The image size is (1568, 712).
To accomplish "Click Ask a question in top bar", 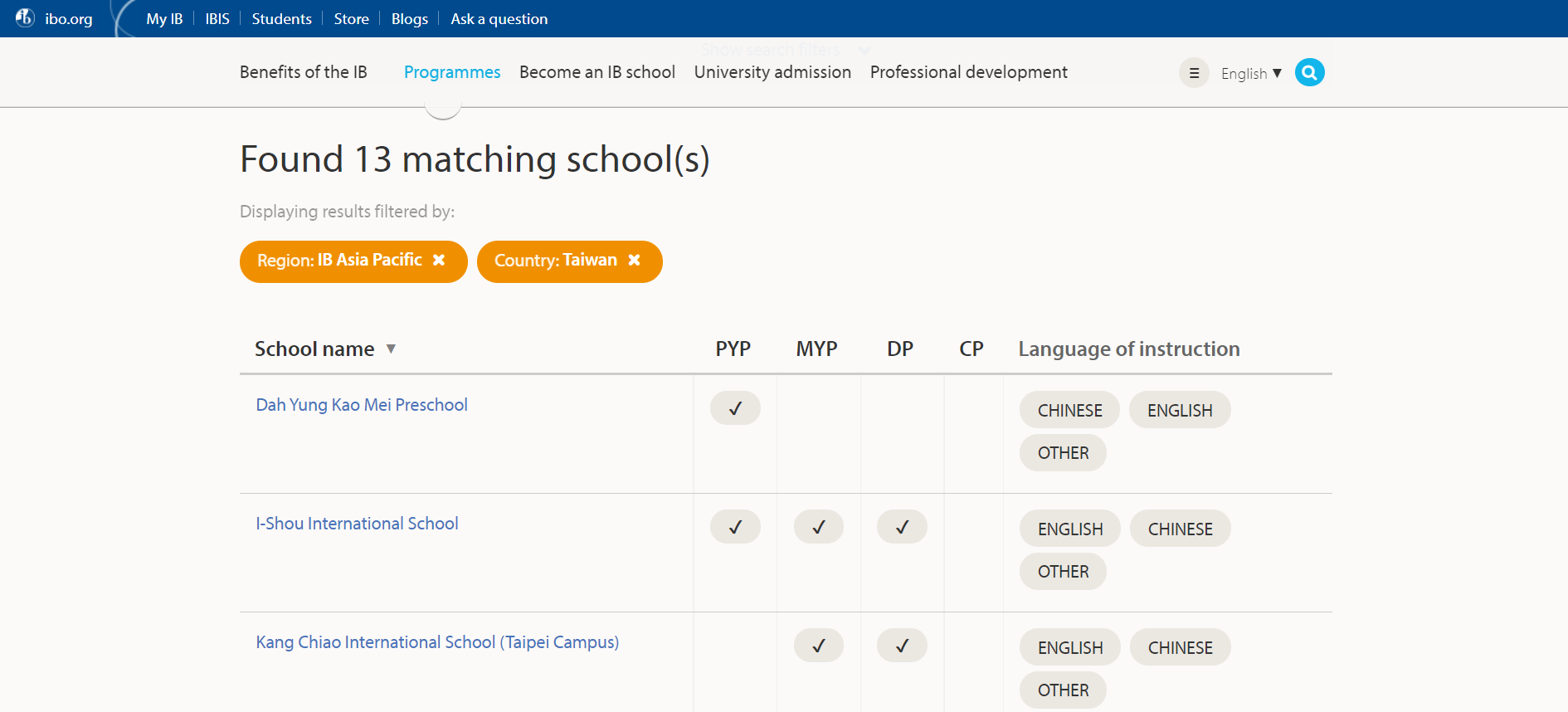I will coord(499,19).
